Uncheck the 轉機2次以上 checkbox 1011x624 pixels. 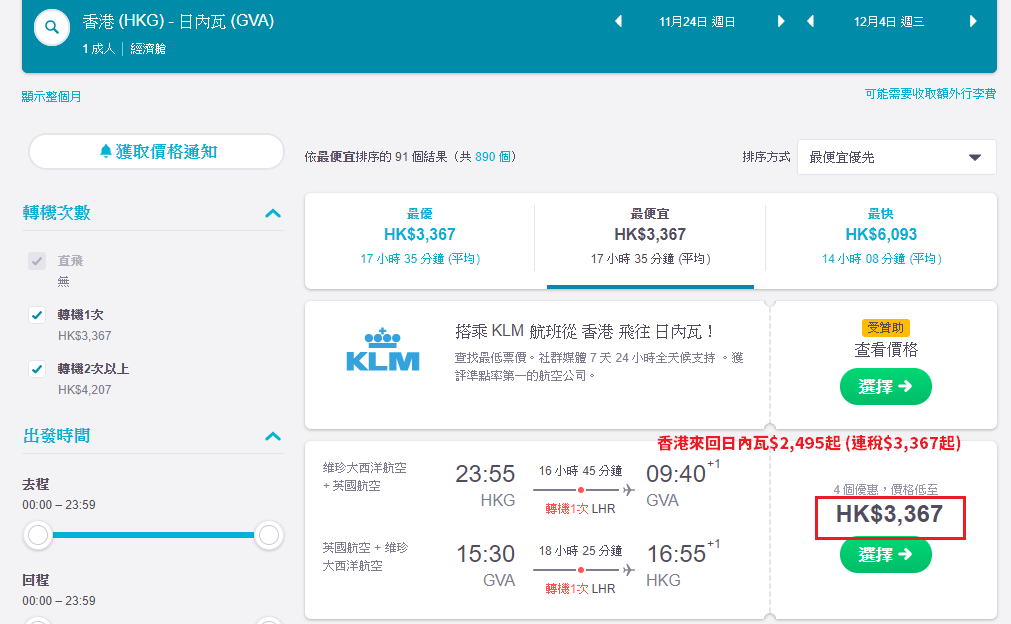[37, 369]
